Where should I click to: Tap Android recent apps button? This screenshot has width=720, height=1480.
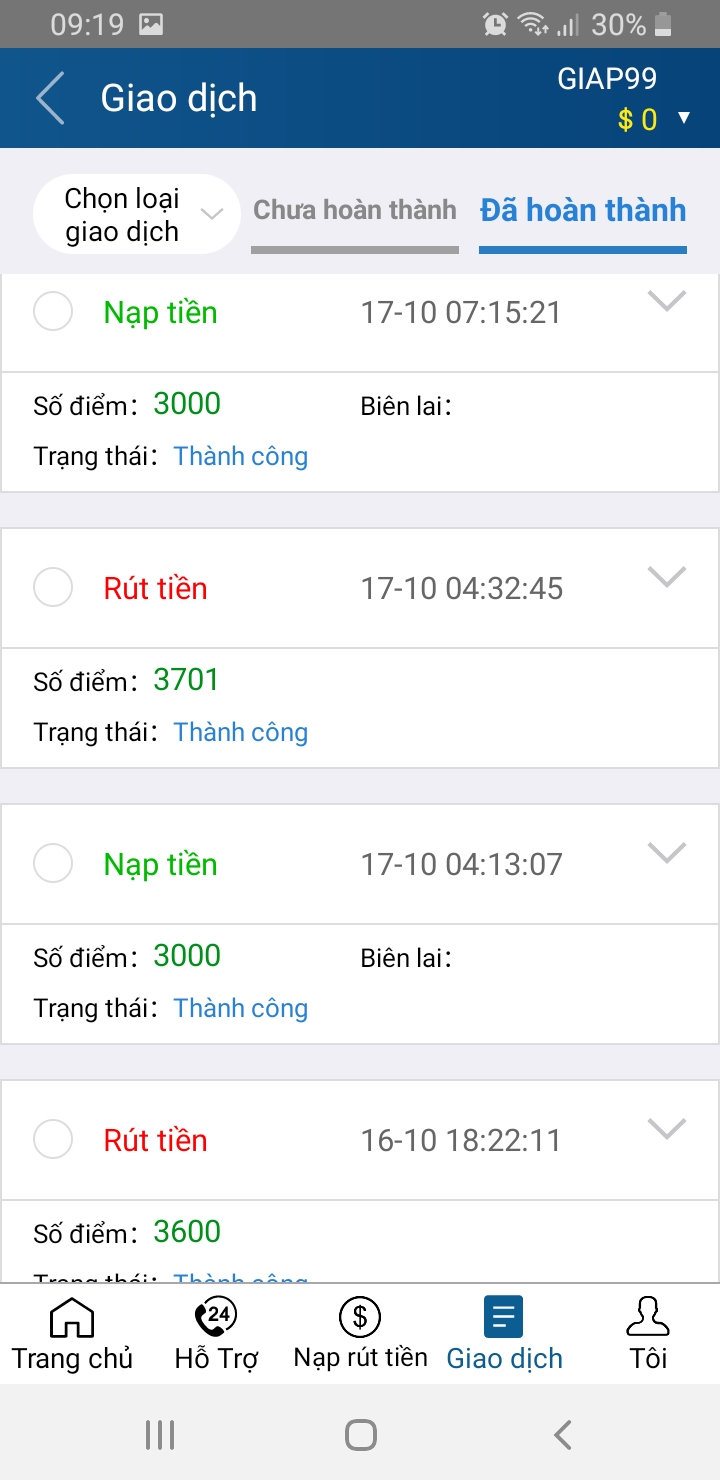[x=160, y=1435]
